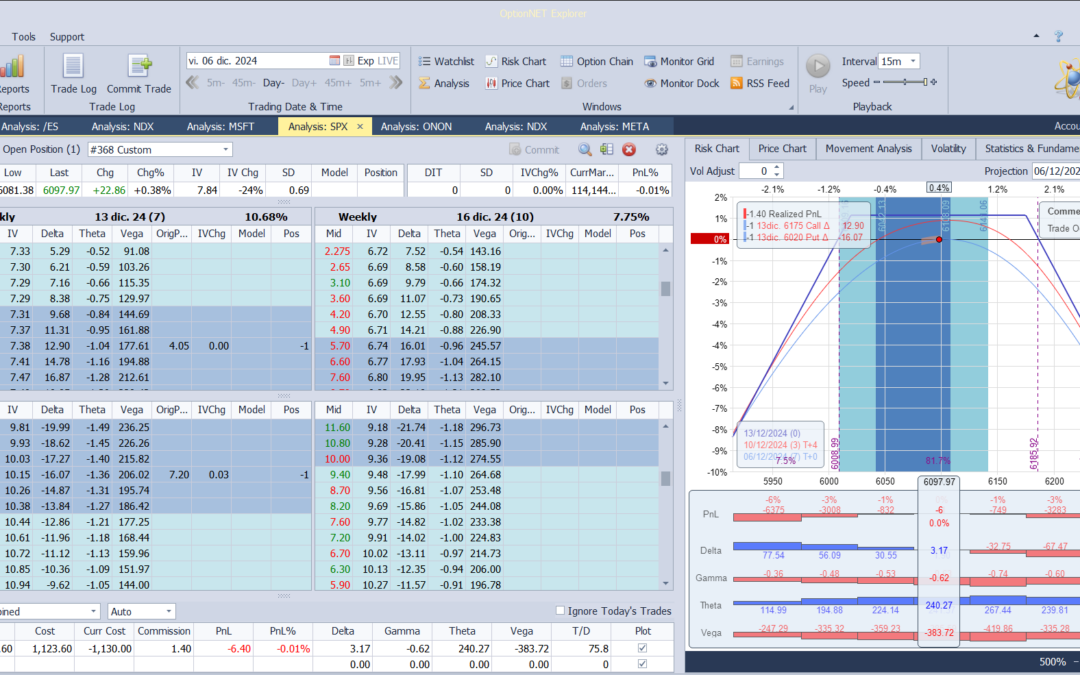Jump forward with the double right arrow
Viewport: 1080px width, 675px height.
(396, 83)
